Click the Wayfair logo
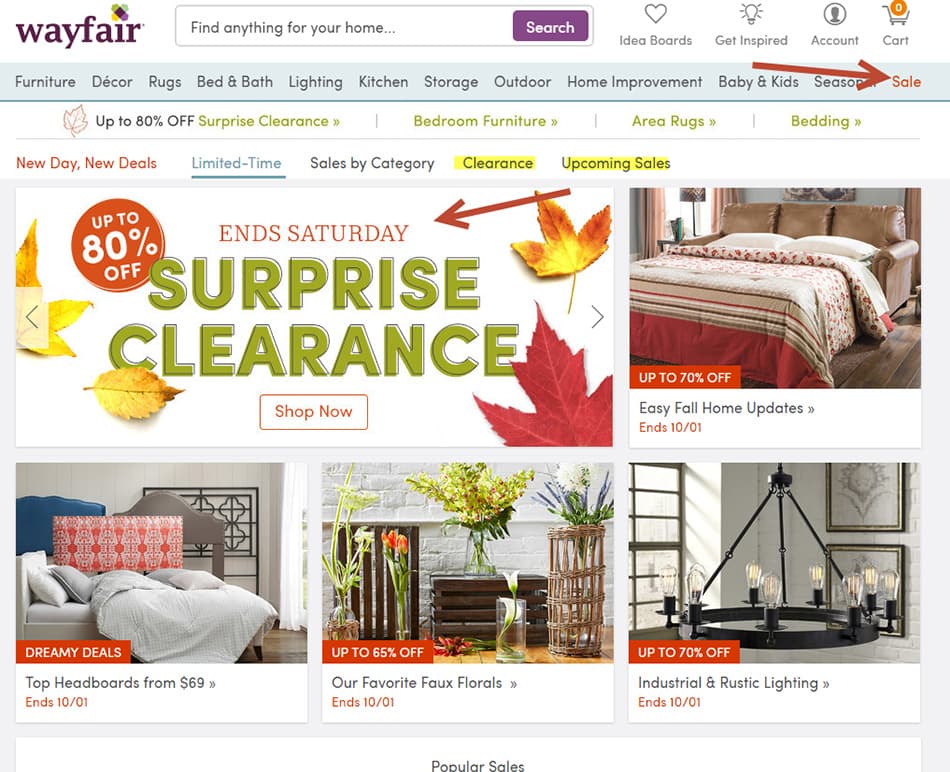 coord(79,25)
